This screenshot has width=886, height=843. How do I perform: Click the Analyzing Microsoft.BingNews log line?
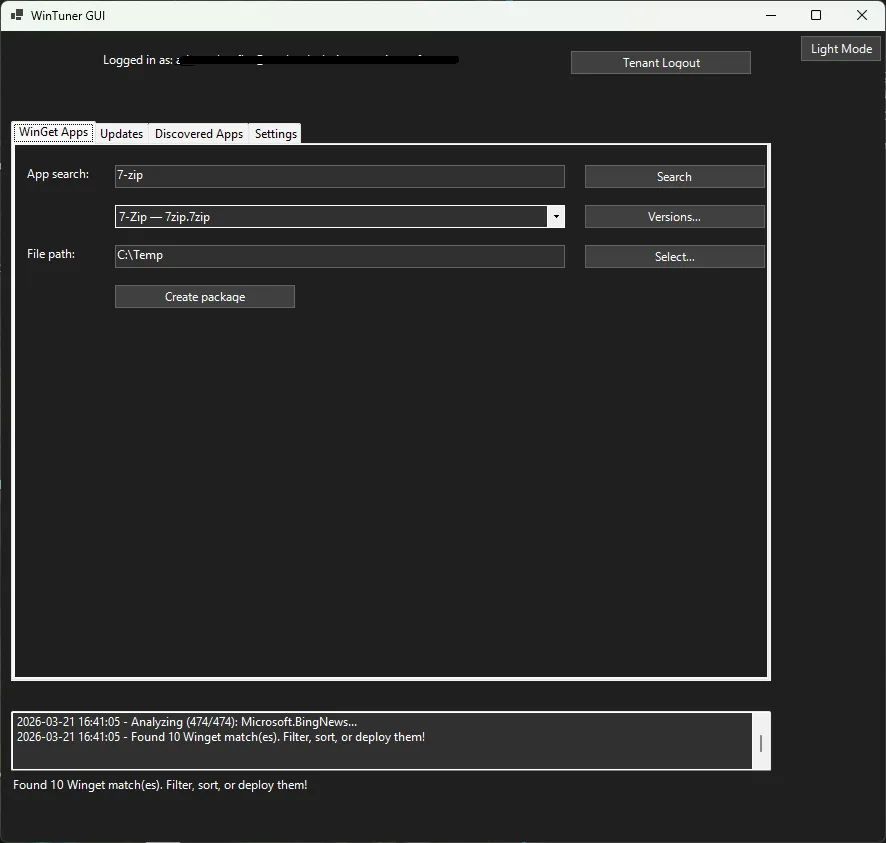pyautogui.click(x=187, y=722)
